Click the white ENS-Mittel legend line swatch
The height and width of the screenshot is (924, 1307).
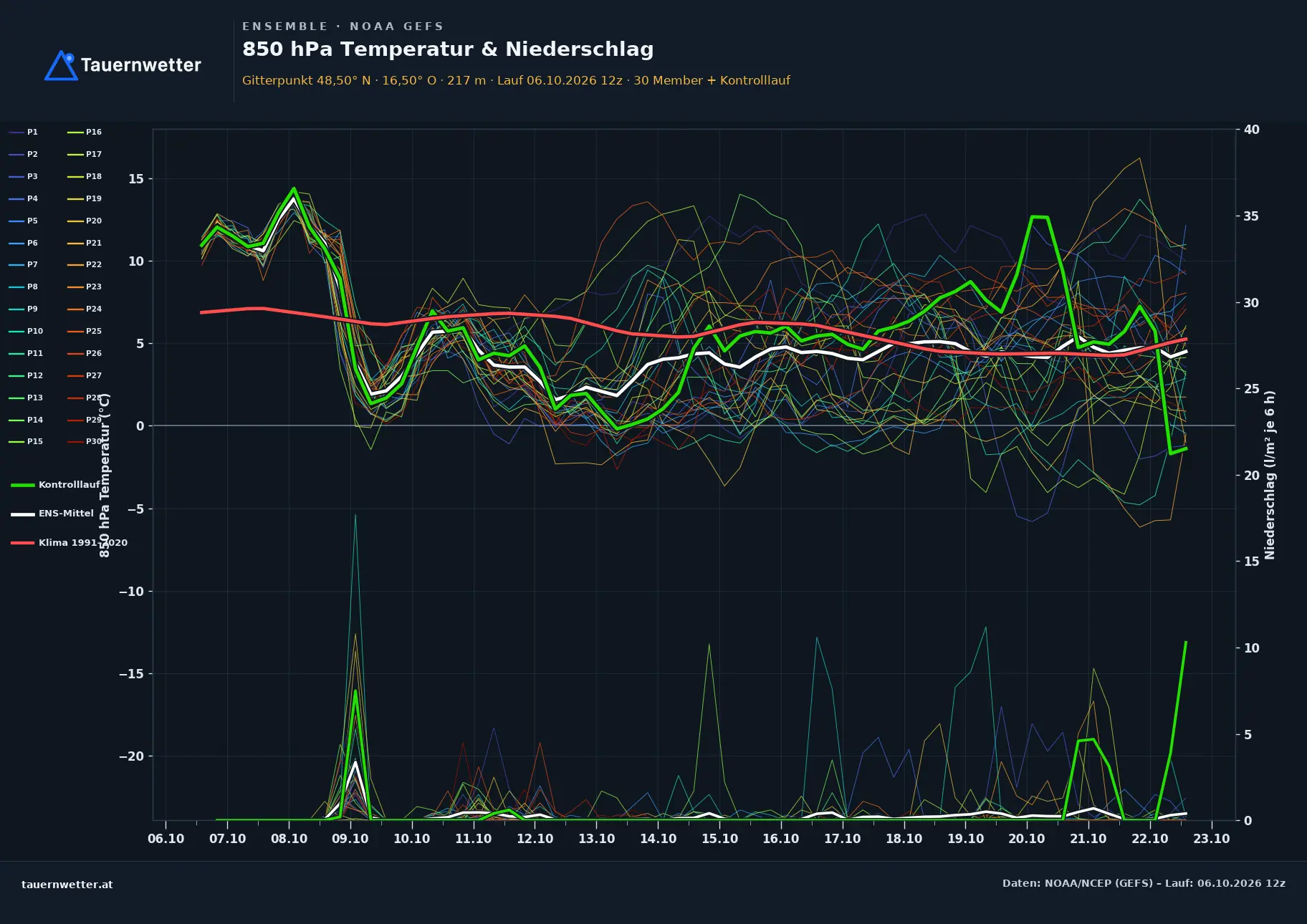(23, 514)
